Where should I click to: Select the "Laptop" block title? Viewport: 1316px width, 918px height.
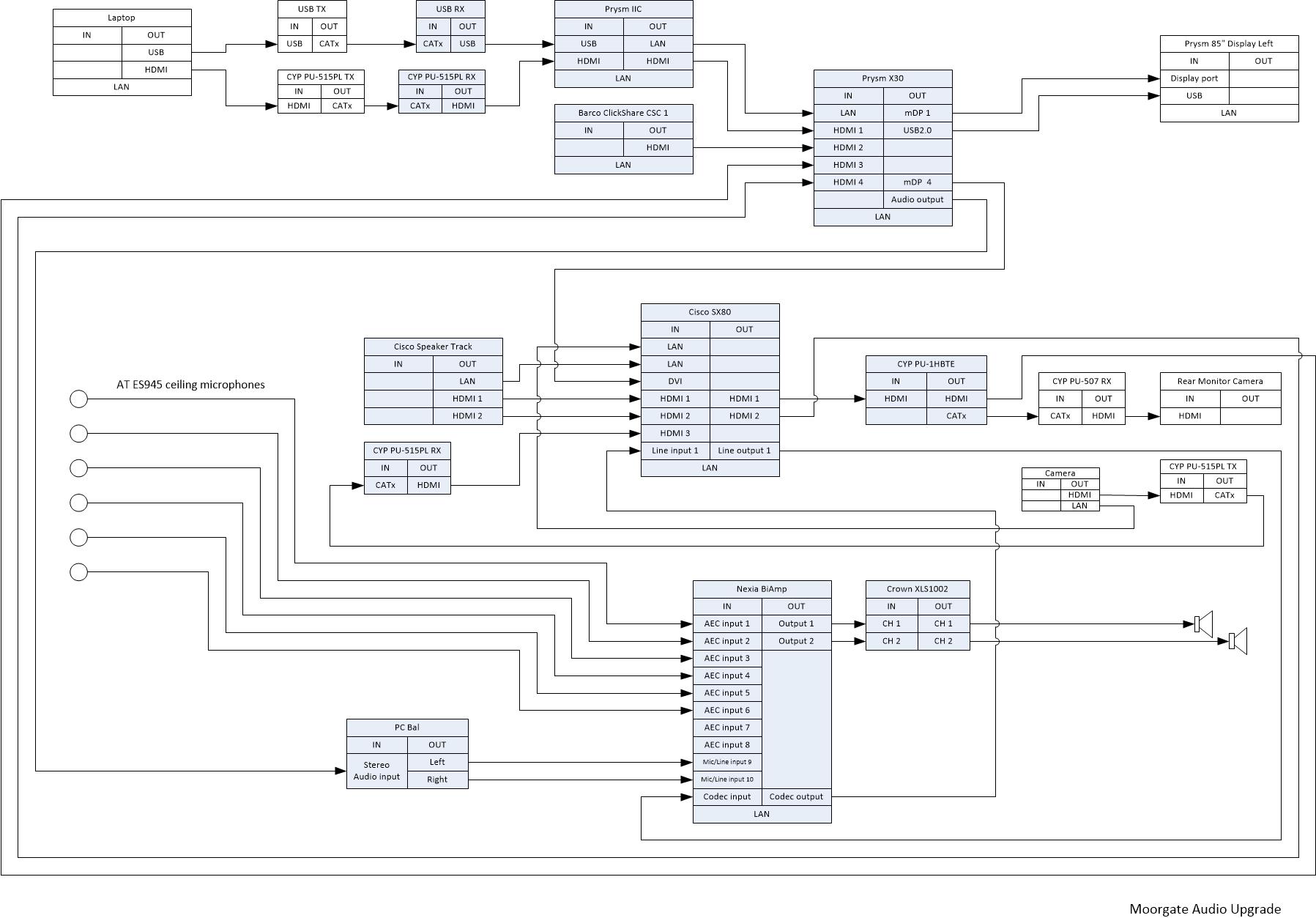pyautogui.click(x=122, y=18)
